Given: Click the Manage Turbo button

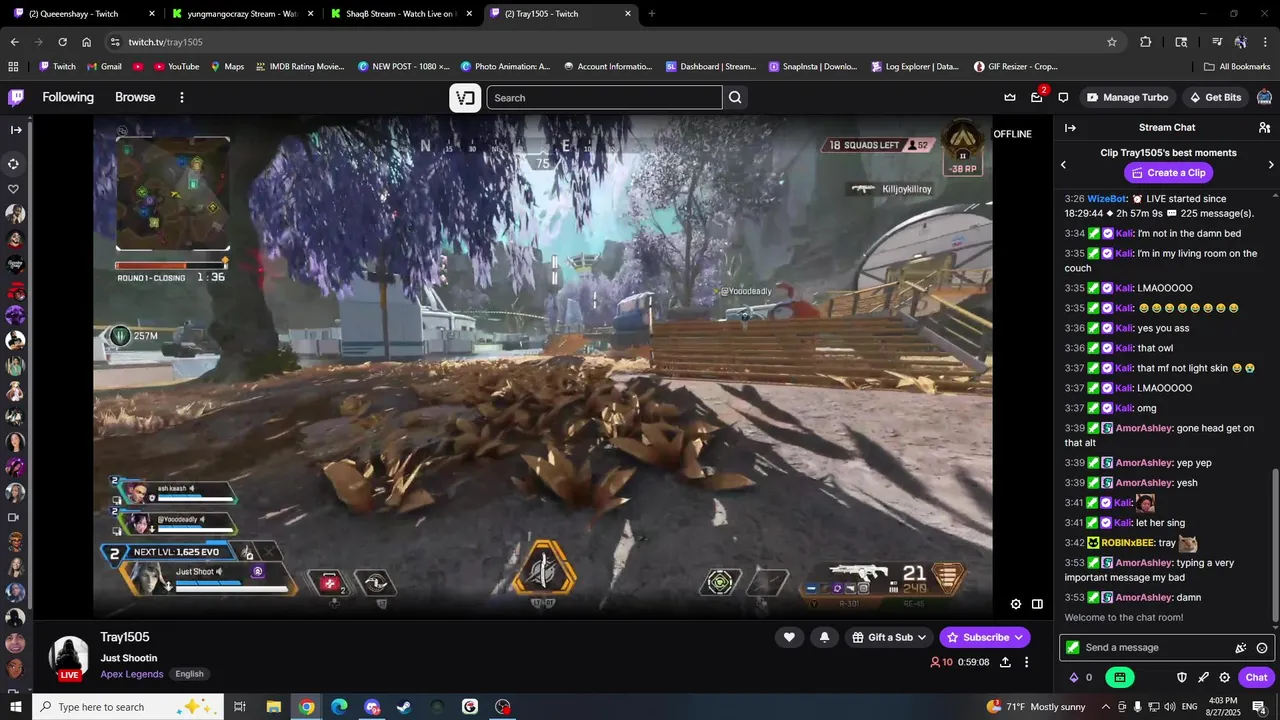Looking at the screenshot, I should pyautogui.click(x=1127, y=97).
